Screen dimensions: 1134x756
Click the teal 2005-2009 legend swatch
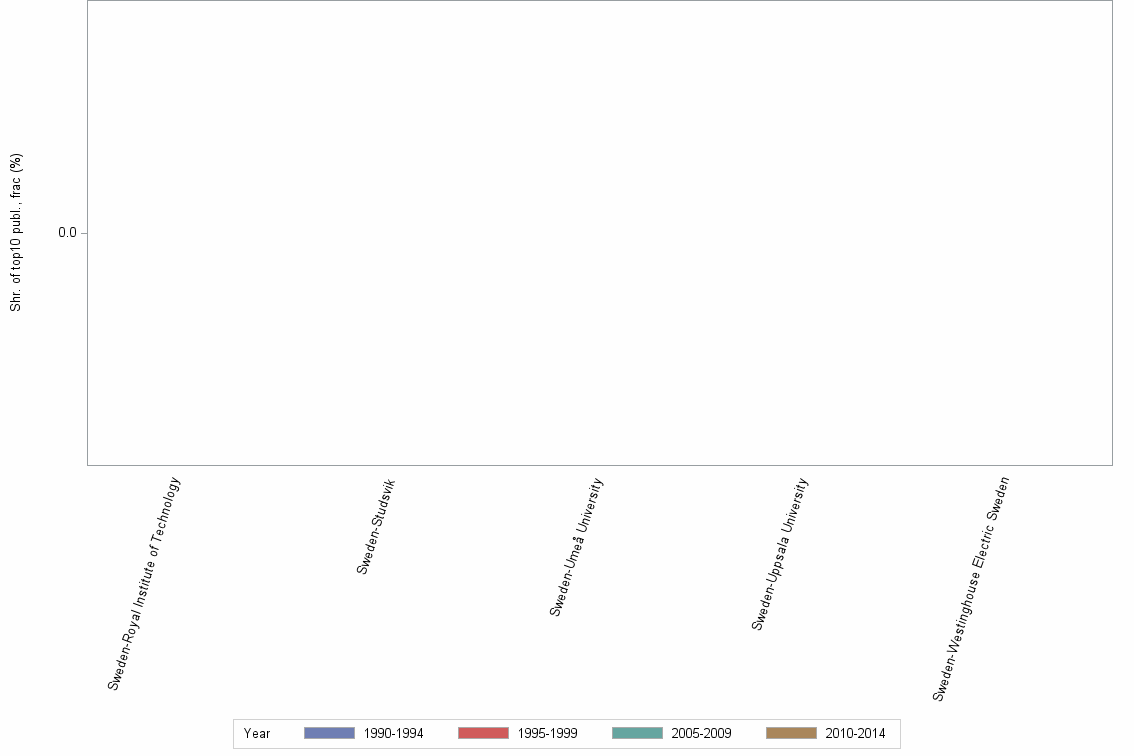click(638, 733)
